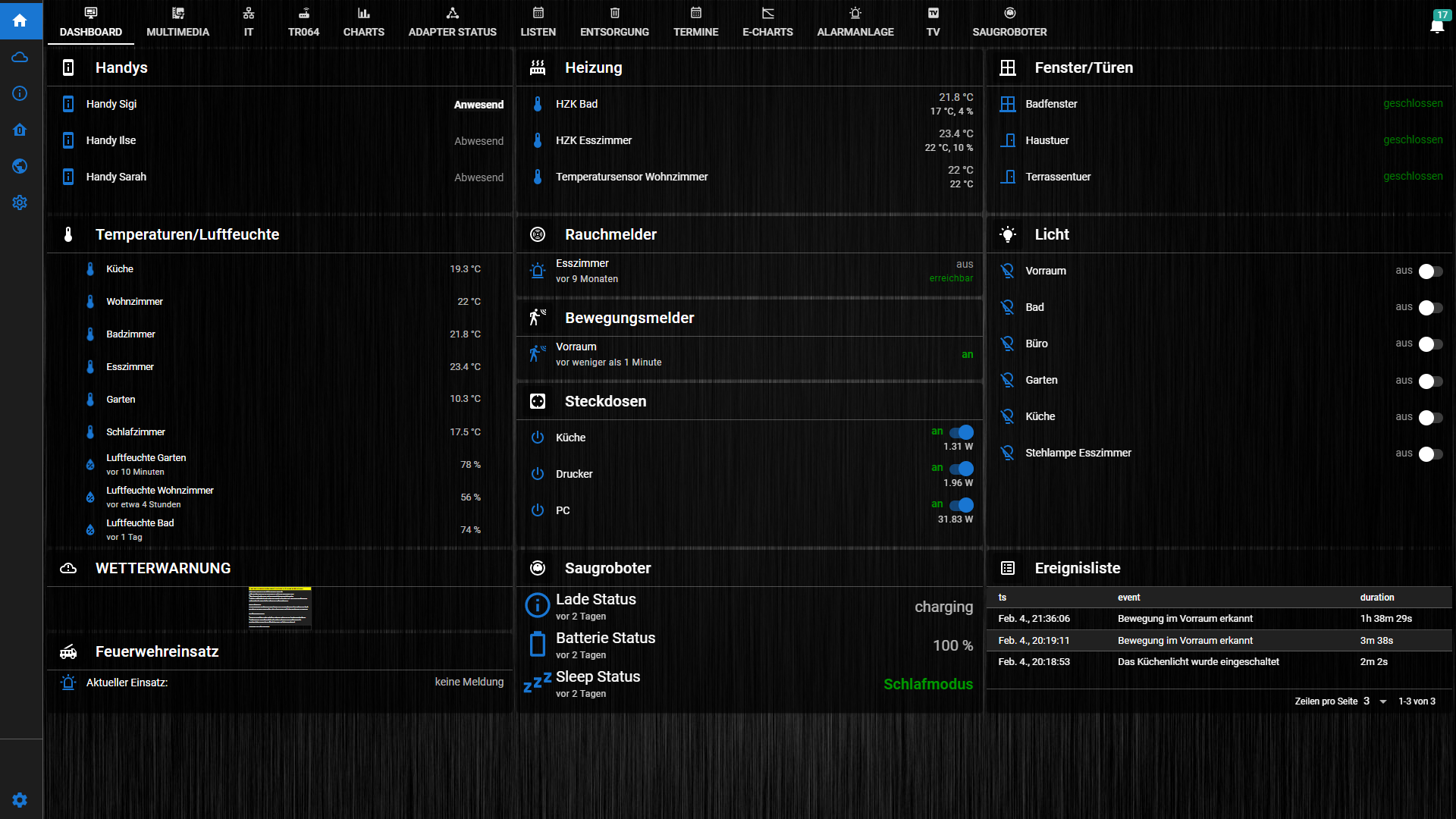This screenshot has width=1456, height=819.
Task: Click the Garten temperature 10.3 °C value
Action: [465, 399]
